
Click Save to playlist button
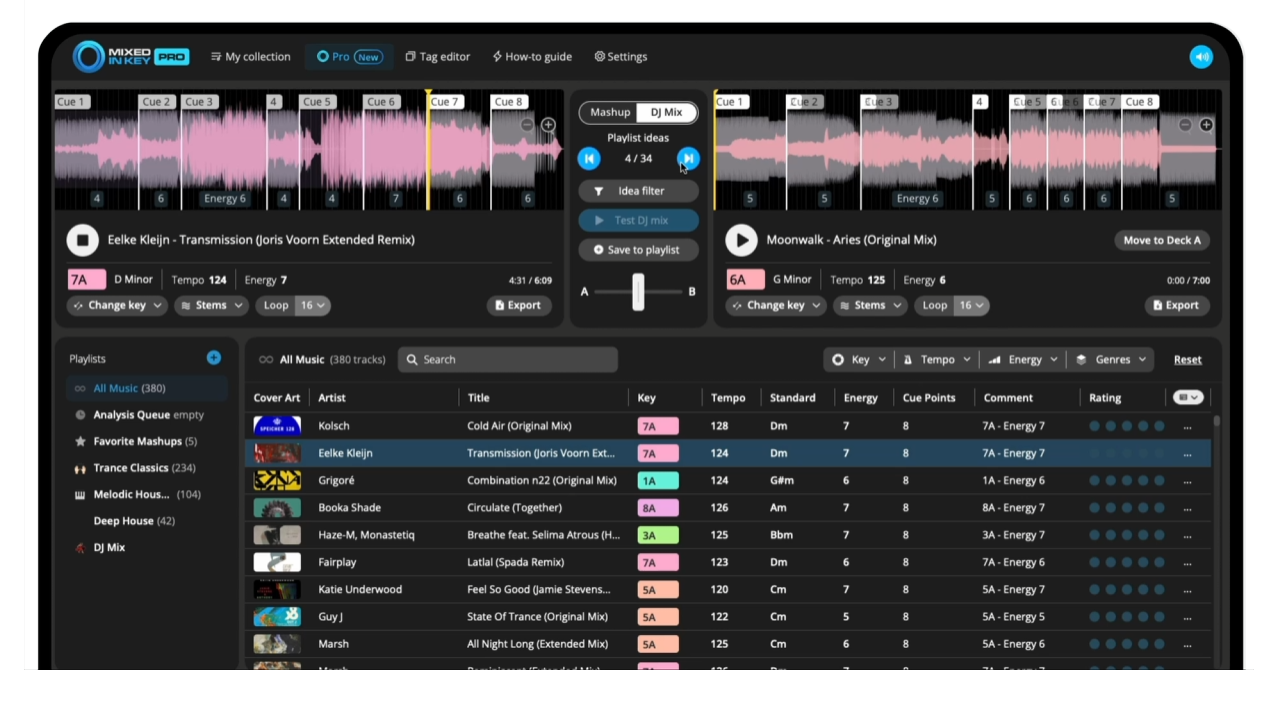pos(638,250)
